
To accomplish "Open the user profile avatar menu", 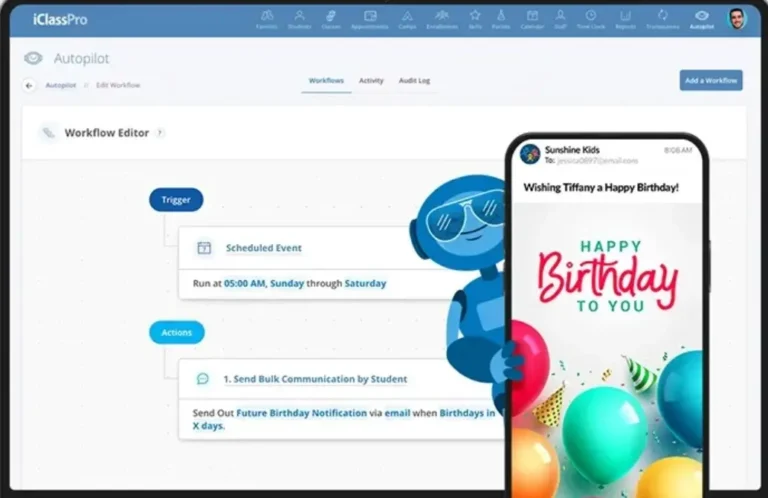I will (x=737, y=19).
